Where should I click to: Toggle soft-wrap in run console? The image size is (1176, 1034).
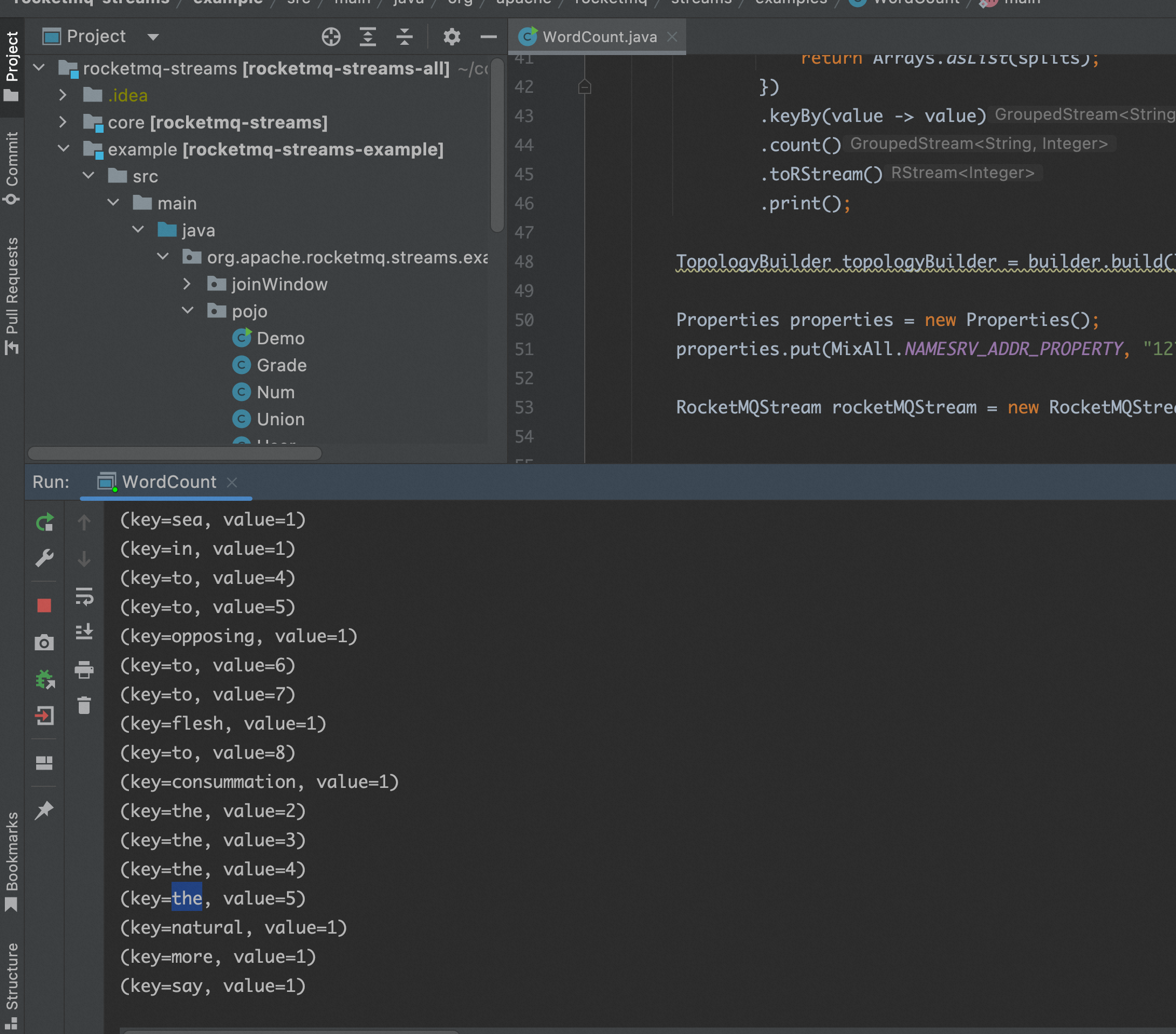pos(84,596)
